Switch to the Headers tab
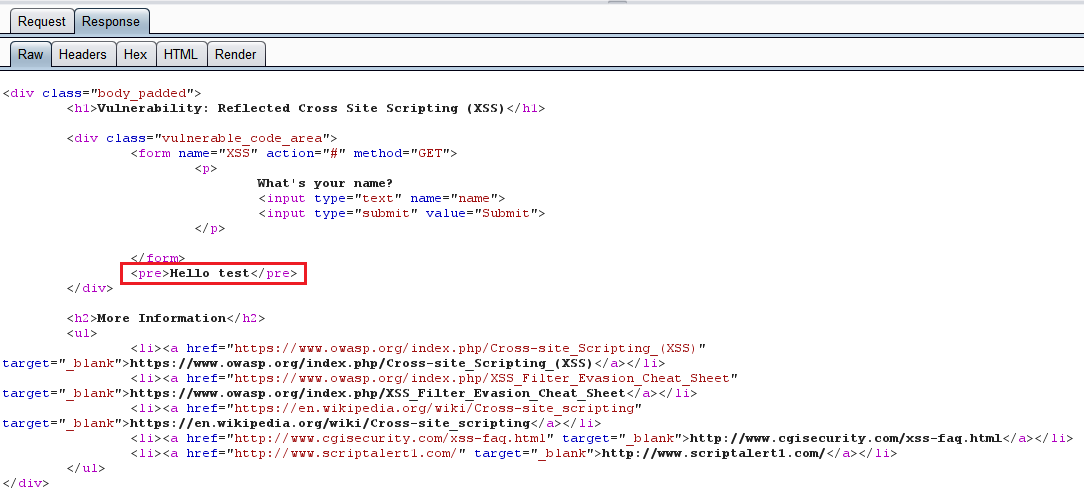Viewport: 1084px width, 494px height. [82, 54]
